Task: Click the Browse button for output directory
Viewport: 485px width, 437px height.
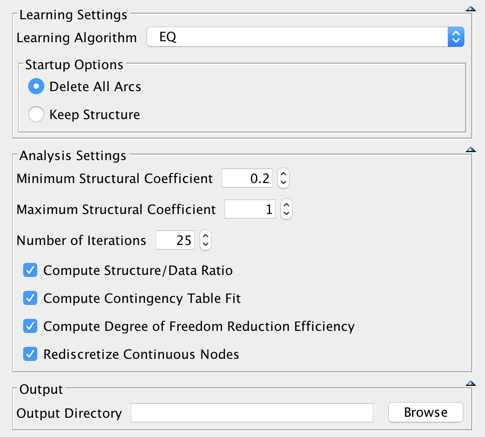Action: click(426, 413)
